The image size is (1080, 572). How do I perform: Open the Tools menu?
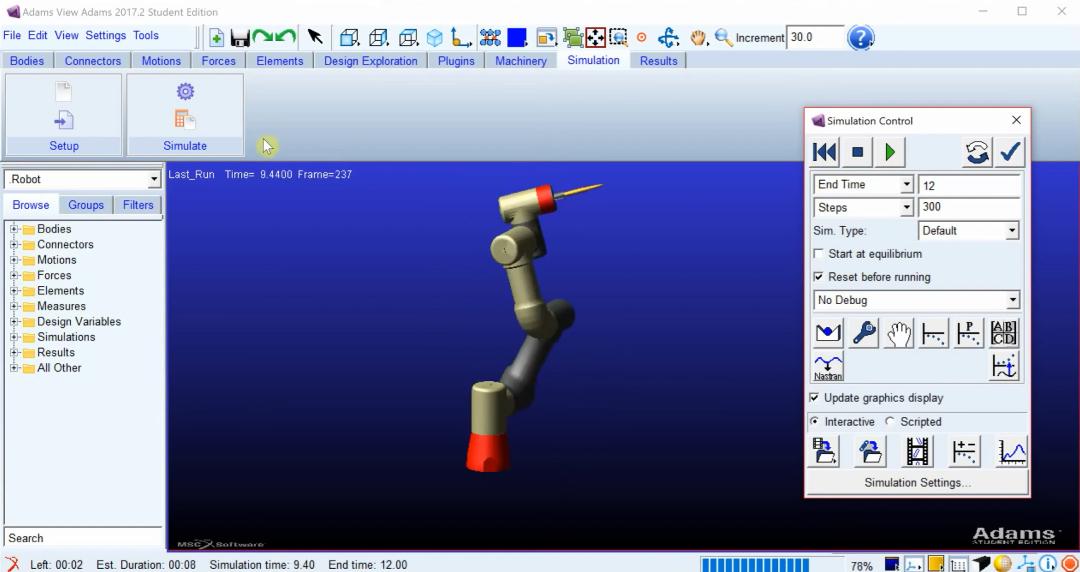[145, 35]
